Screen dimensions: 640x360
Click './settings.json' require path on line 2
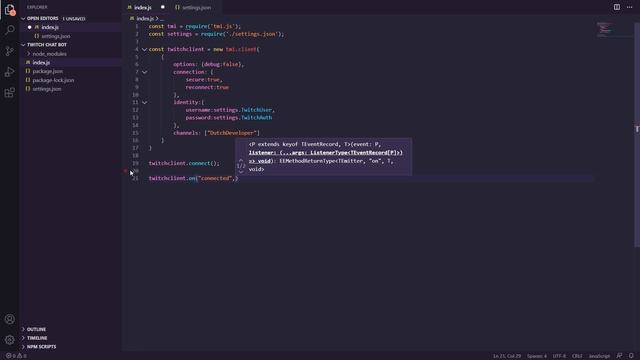click(x=251, y=34)
